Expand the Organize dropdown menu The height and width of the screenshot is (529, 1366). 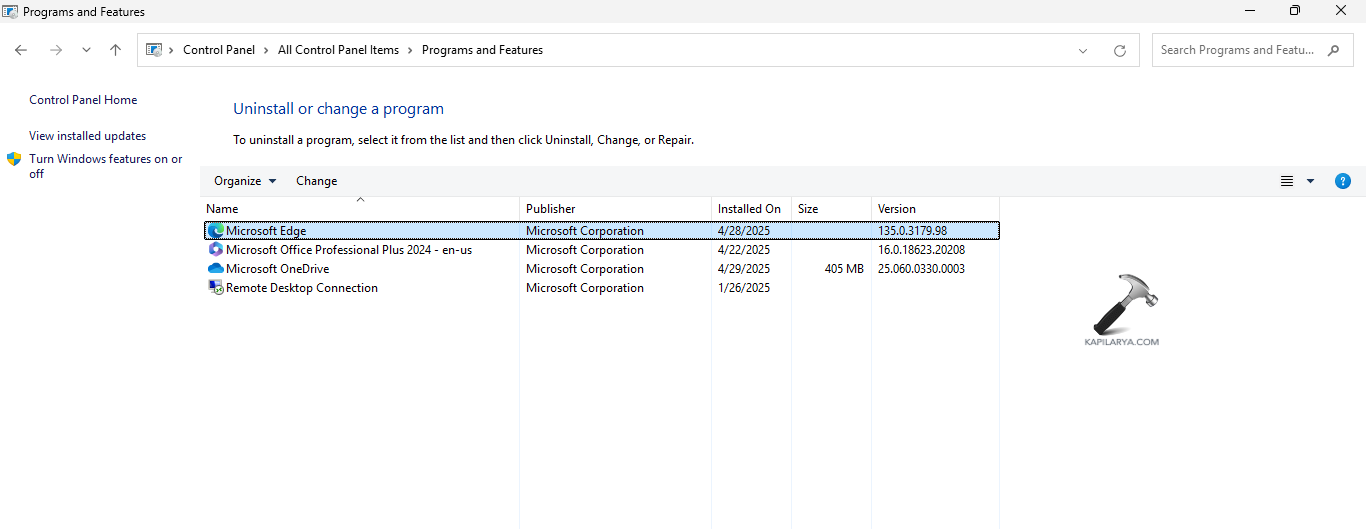click(x=245, y=181)
